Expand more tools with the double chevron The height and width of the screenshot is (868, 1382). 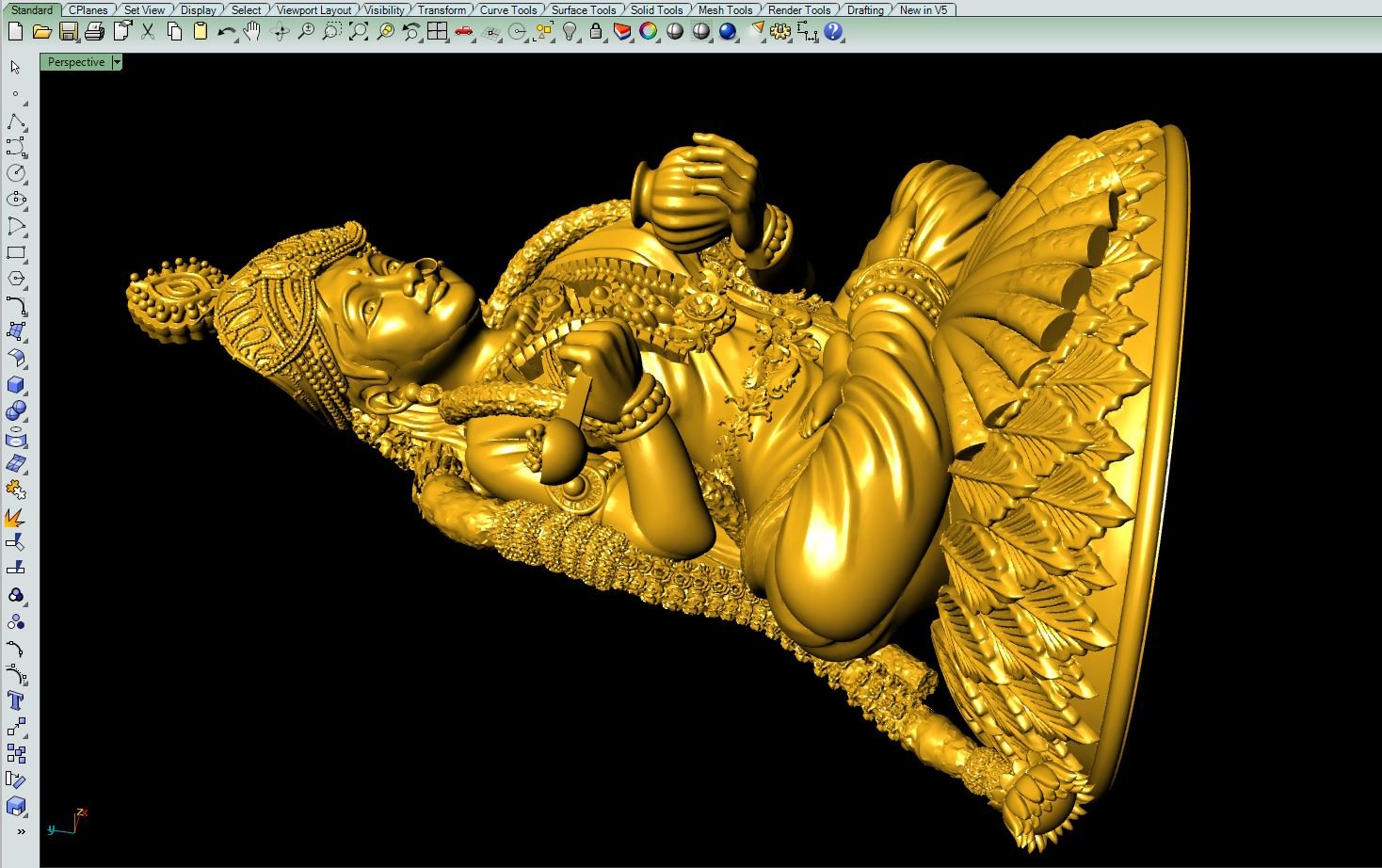[21, 831]
